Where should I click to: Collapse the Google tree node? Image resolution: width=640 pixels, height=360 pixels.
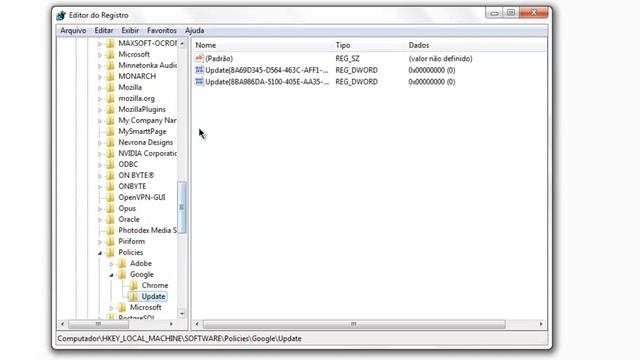coord(111,275)
